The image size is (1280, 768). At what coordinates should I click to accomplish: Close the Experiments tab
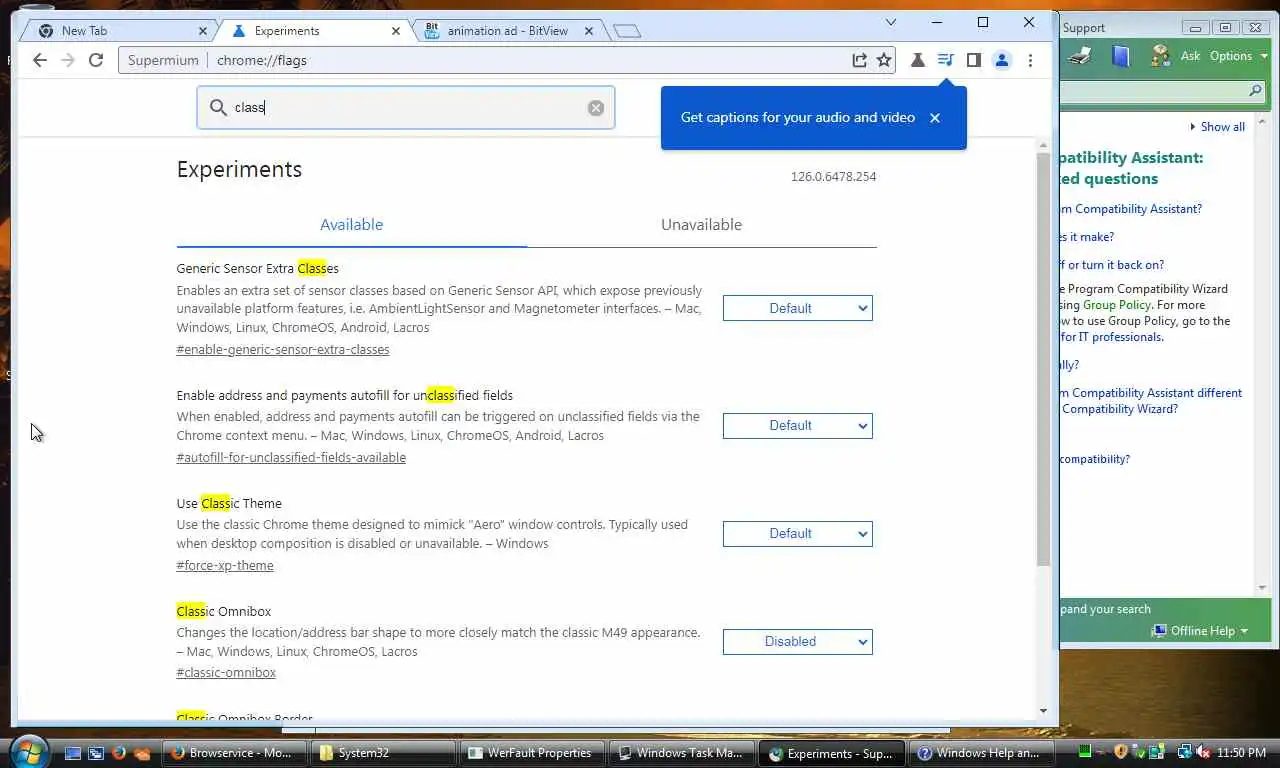point(395,31)
